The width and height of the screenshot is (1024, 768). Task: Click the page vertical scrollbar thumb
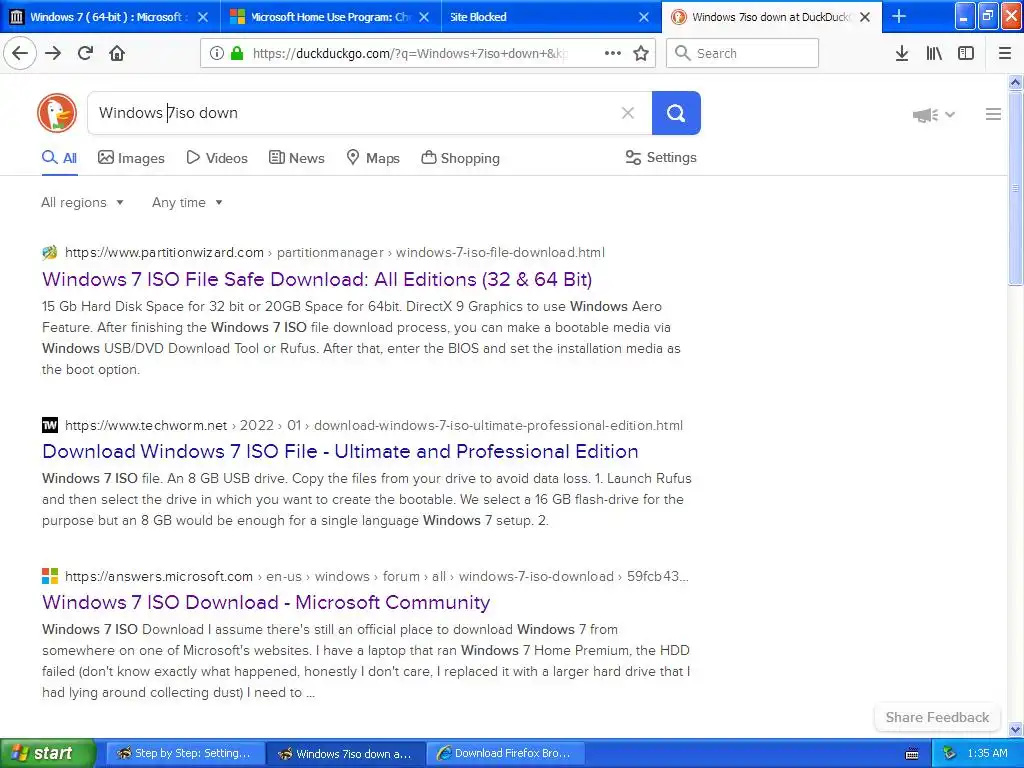click(x=1016, y=188)
